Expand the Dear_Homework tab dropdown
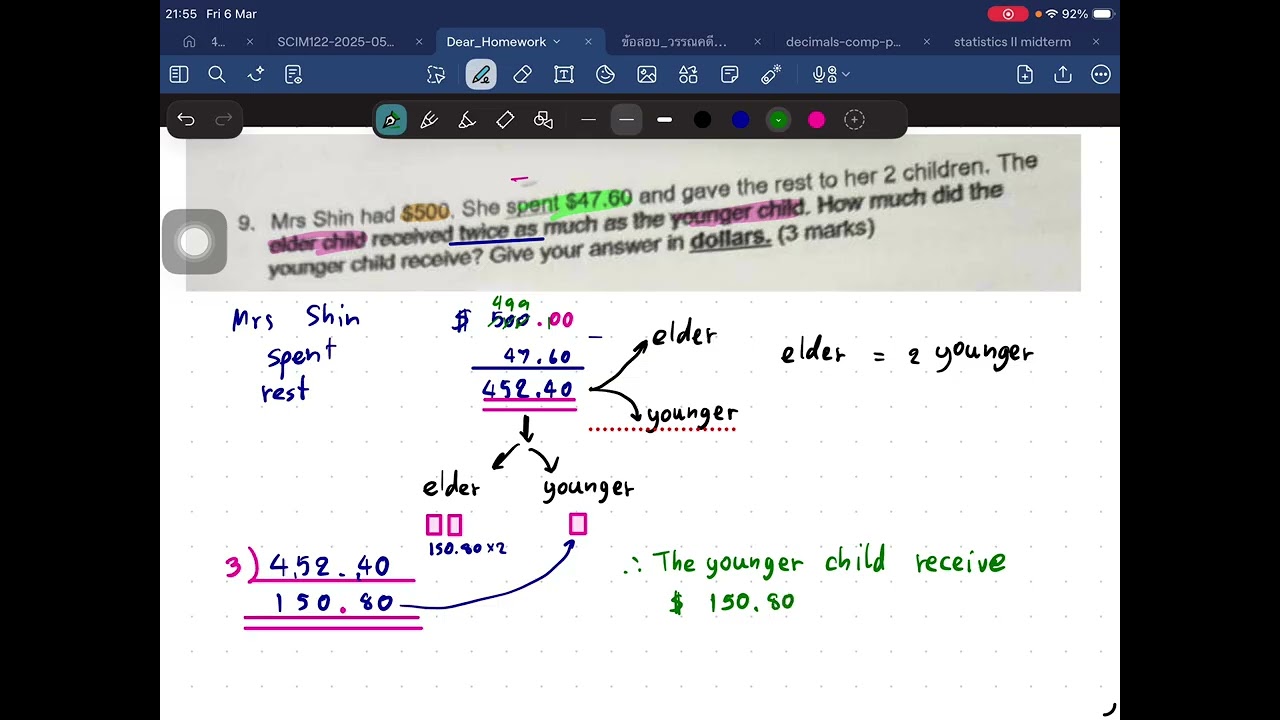 (x=557, y=42)
